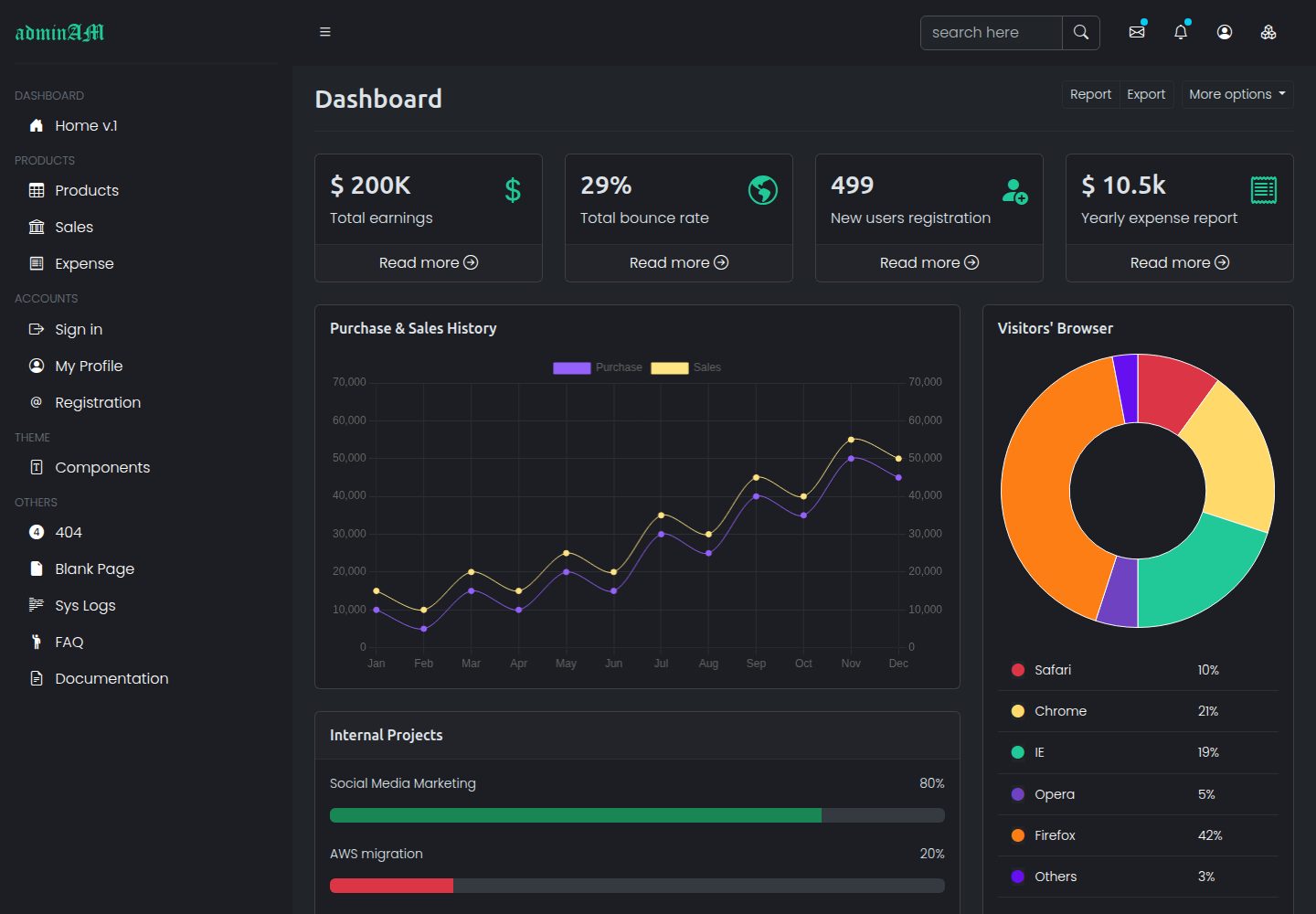Click the bank icon beside Sales
The height and width of the screenshot is (914, 1316).
click(x=37, y=227)
